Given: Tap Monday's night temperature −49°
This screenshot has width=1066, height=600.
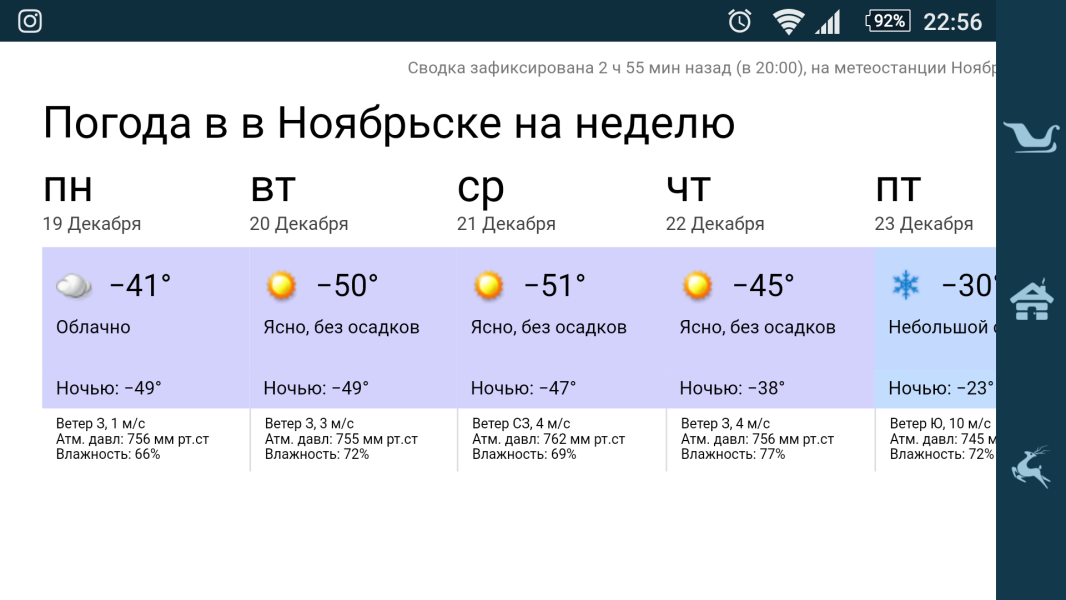Looking at the screenshot, I should 109,388.
